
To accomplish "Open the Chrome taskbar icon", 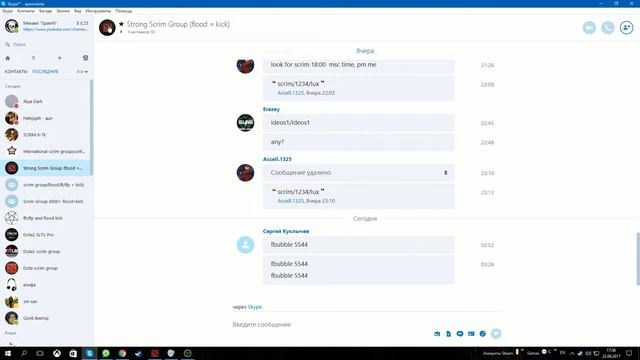I will pos(122,353).
